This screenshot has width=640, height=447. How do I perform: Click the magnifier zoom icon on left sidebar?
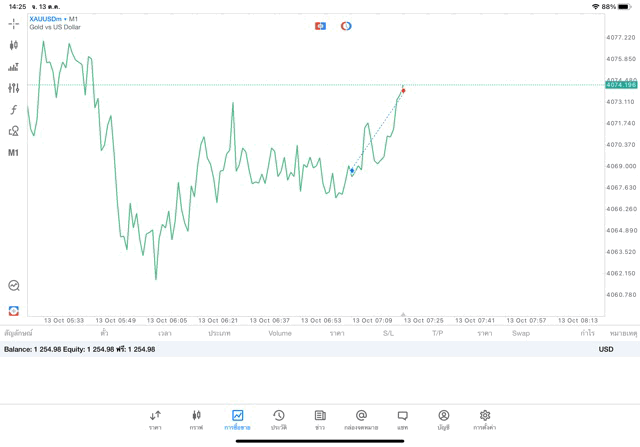pos(13,286)
